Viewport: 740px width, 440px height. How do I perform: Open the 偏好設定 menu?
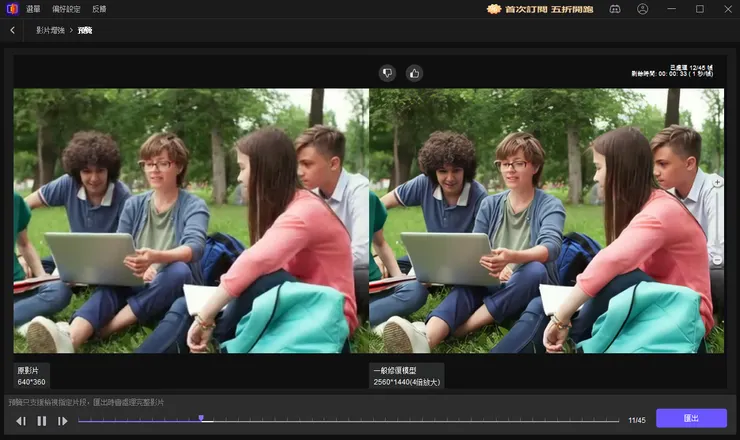[x=66, y=9]
